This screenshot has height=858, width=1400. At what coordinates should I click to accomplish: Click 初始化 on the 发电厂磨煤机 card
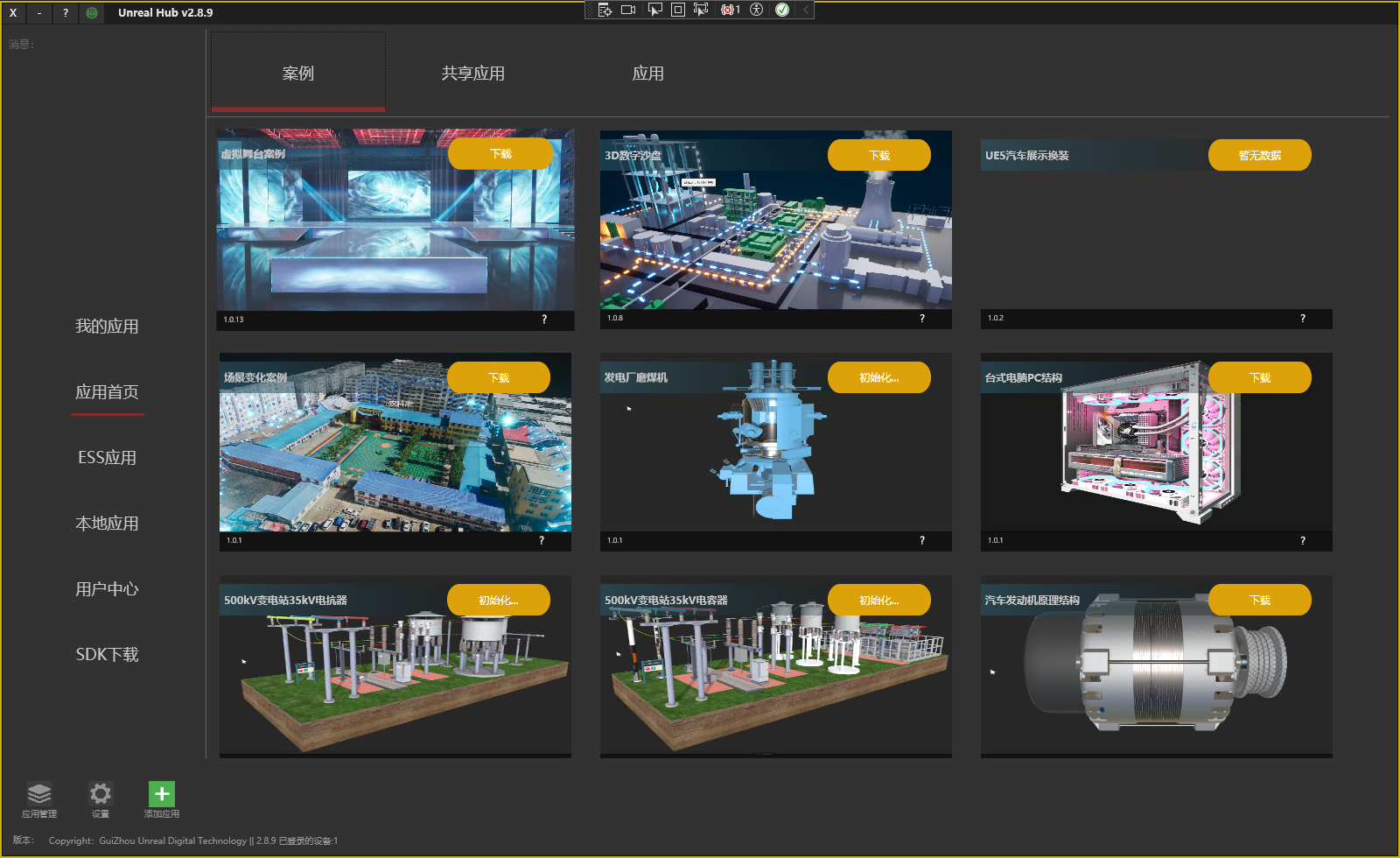(x=879, y=376)
